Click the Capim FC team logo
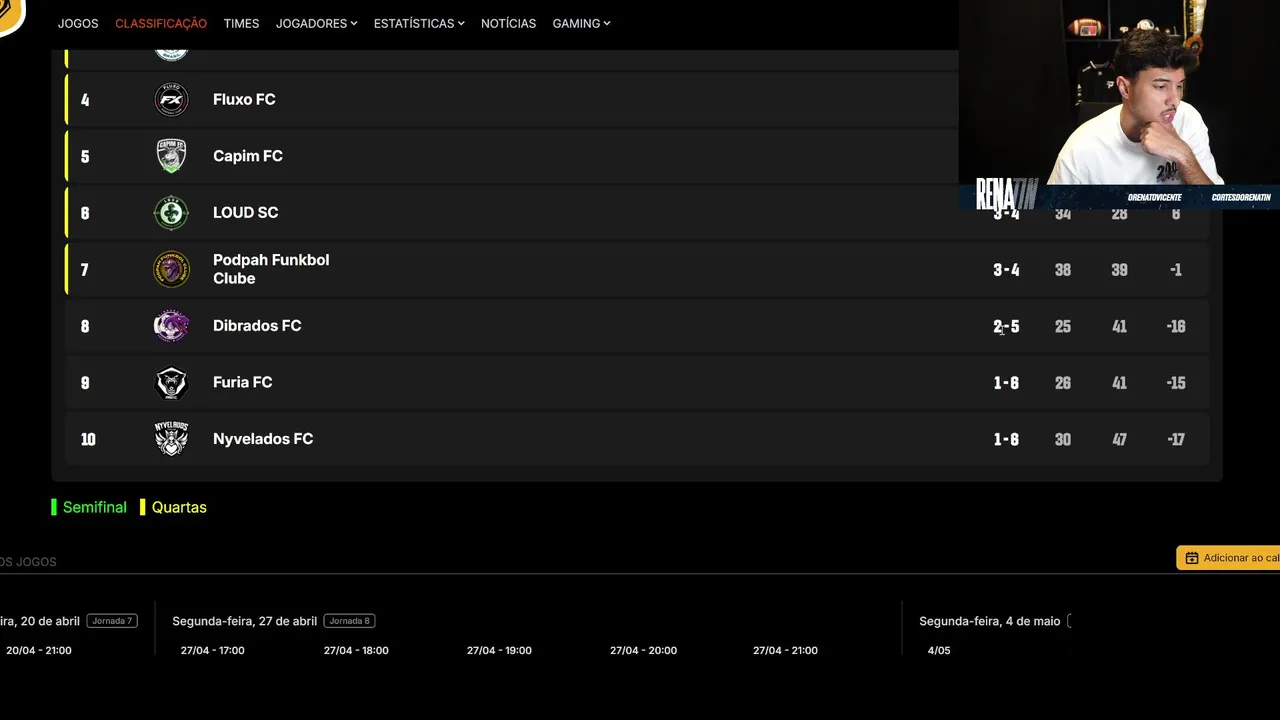This screenshot has height=720, width=1280. coord(171,156)
